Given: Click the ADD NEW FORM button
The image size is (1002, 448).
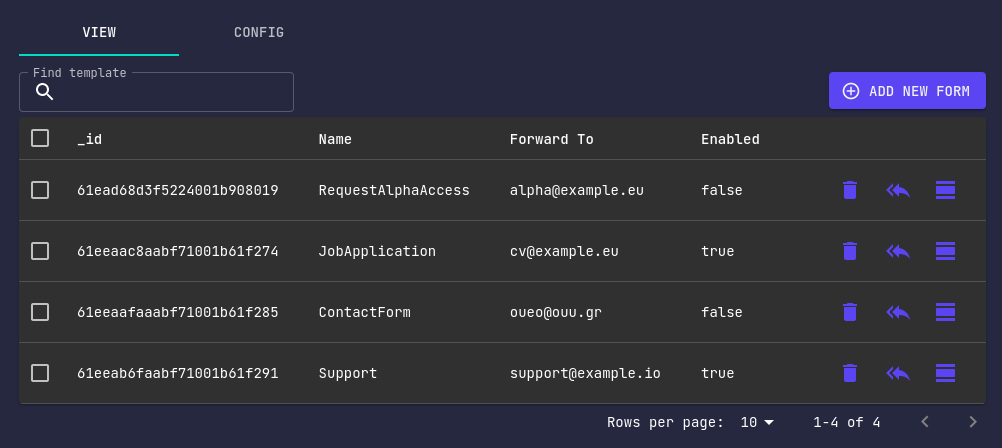Looking at the screenshot, I should pyautogui.click(x=907, y=91).
